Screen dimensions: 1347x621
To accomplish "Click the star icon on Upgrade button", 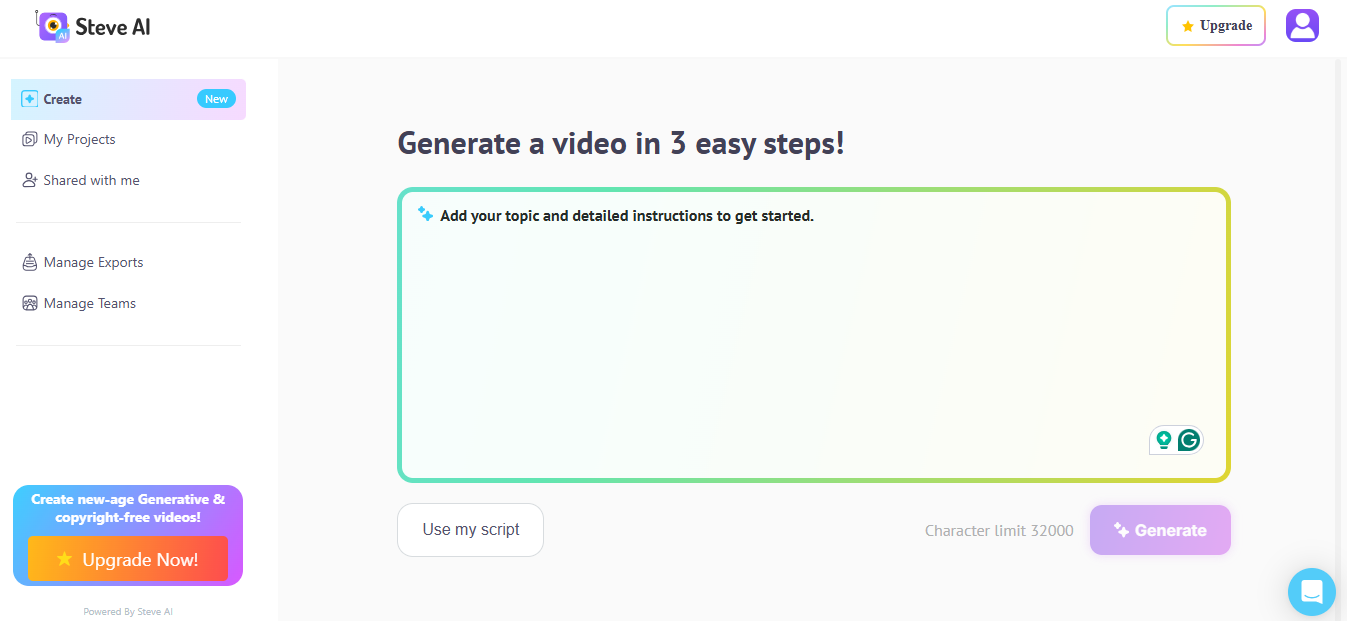I will point(1187,26).
